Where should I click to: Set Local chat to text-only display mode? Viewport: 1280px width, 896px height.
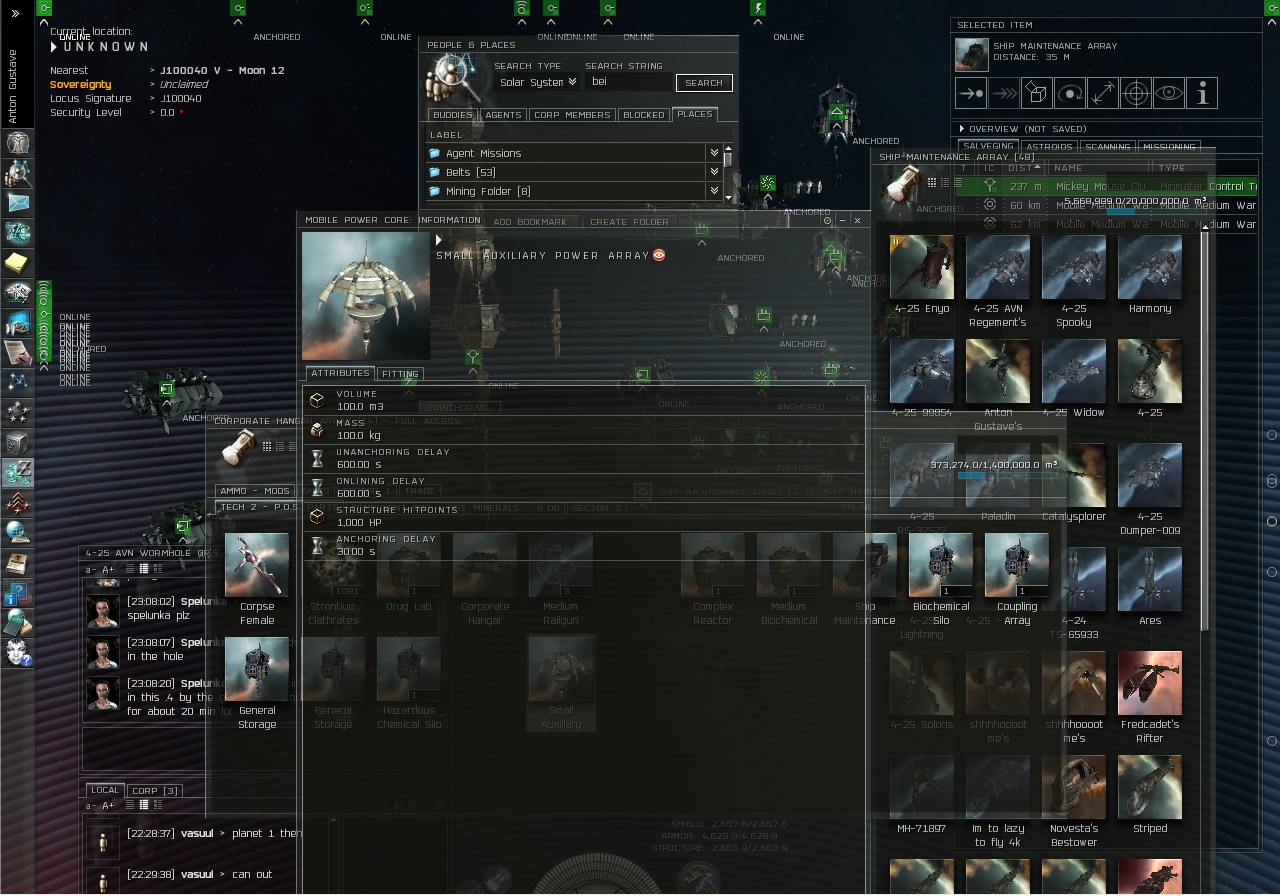[x=130, y=805]
